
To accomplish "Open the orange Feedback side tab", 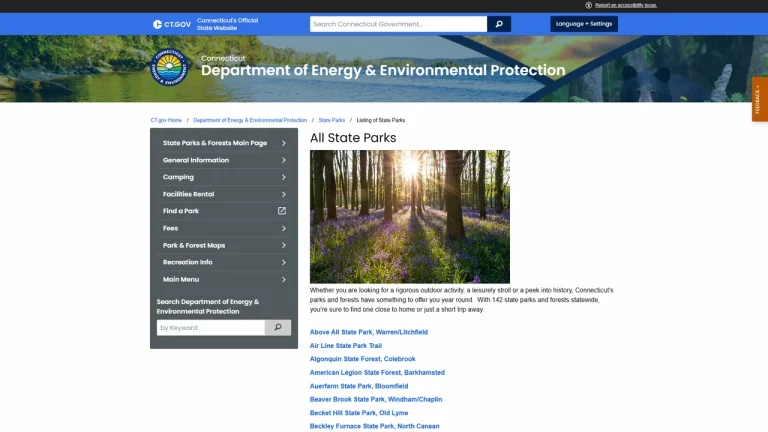I will (760, 99).
